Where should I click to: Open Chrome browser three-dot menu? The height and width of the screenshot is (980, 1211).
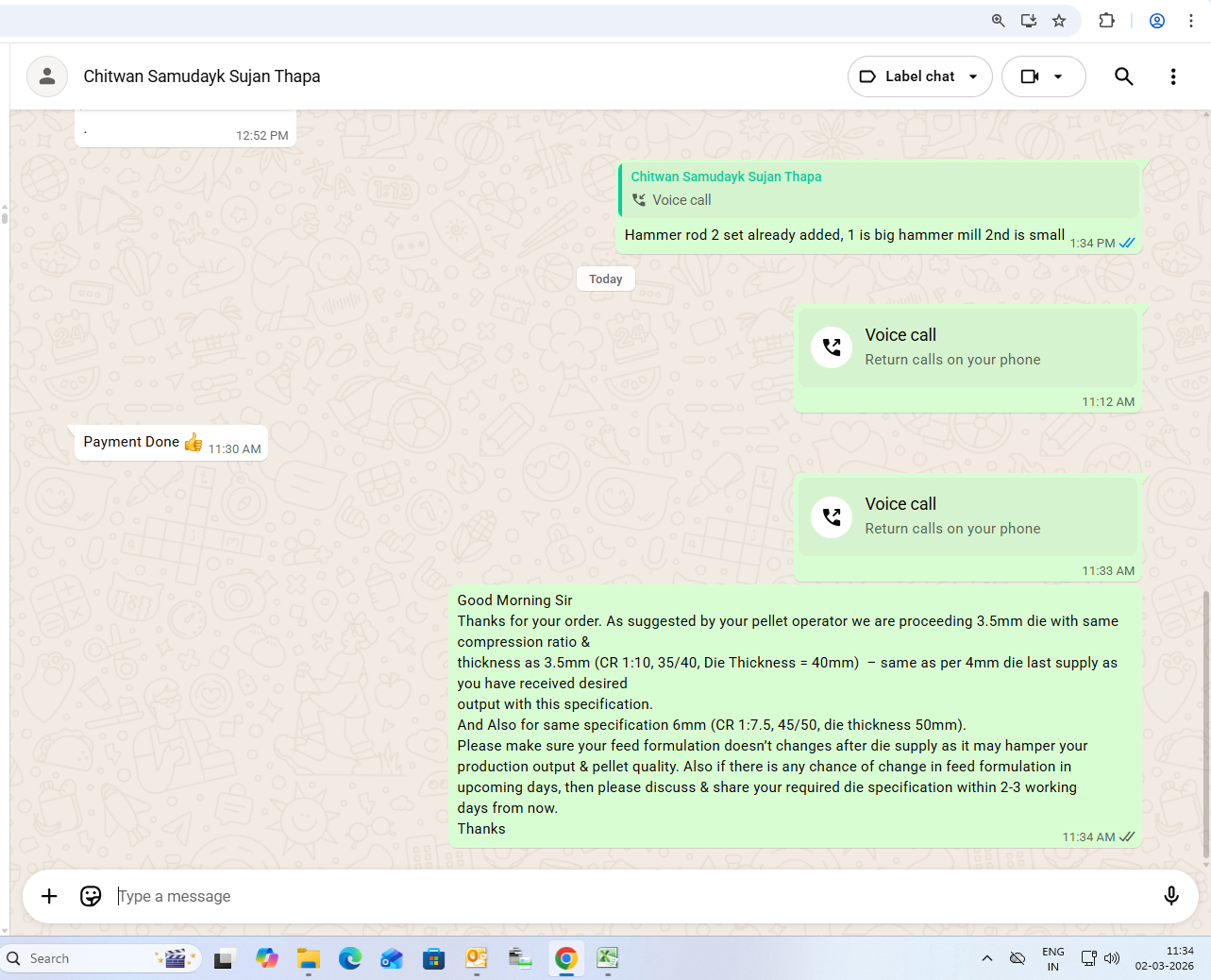1191,21
